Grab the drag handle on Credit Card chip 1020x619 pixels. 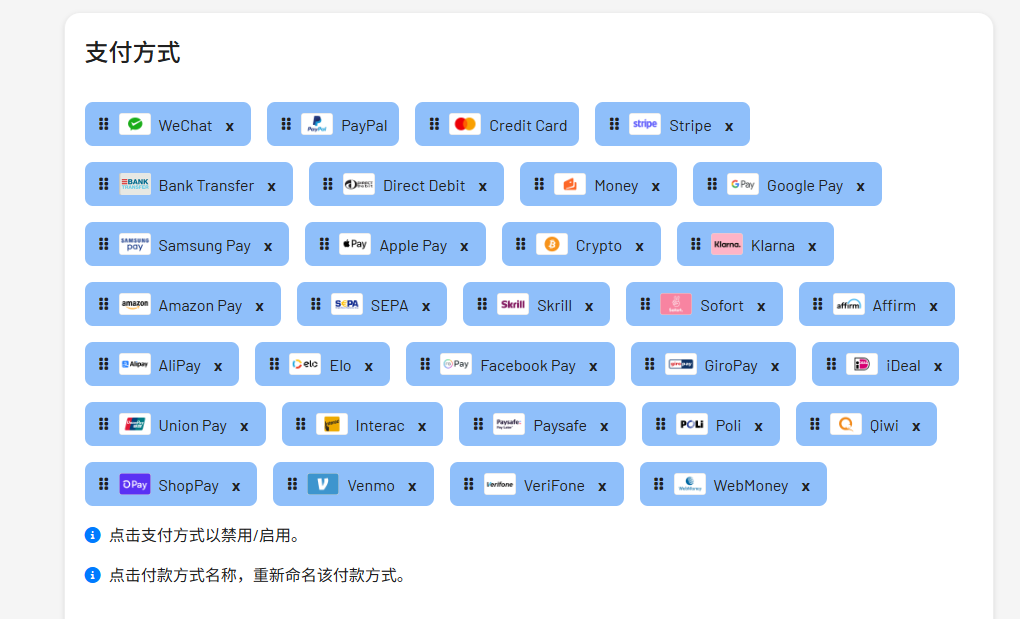434,124
